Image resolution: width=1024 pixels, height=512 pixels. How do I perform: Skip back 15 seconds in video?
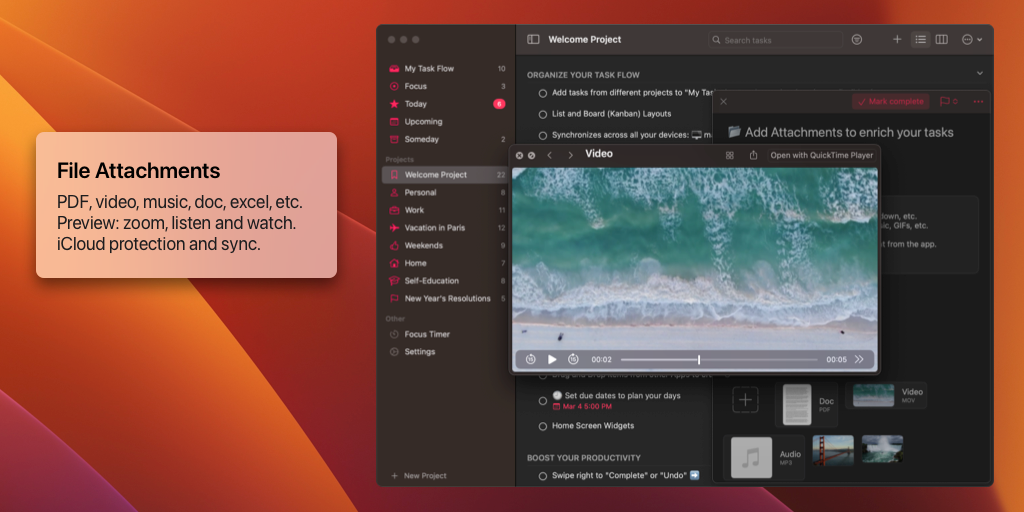point(531,359)
